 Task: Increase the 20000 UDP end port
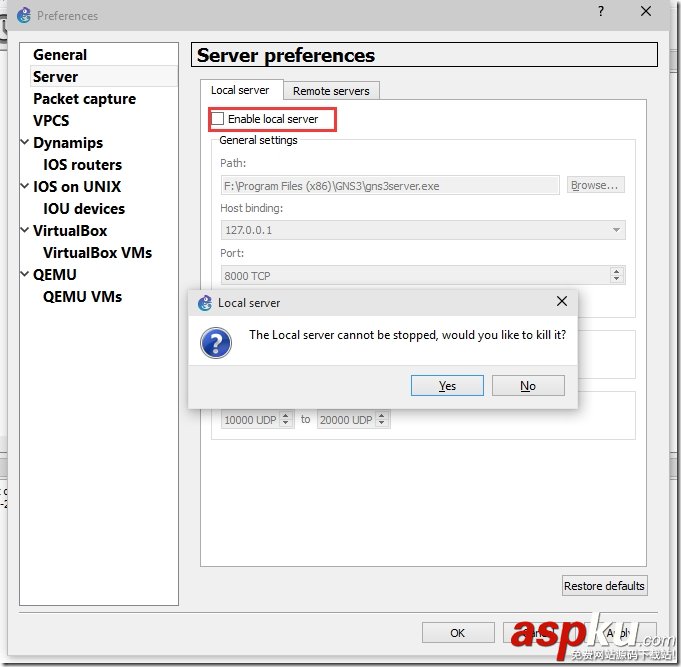pos(381,416)
